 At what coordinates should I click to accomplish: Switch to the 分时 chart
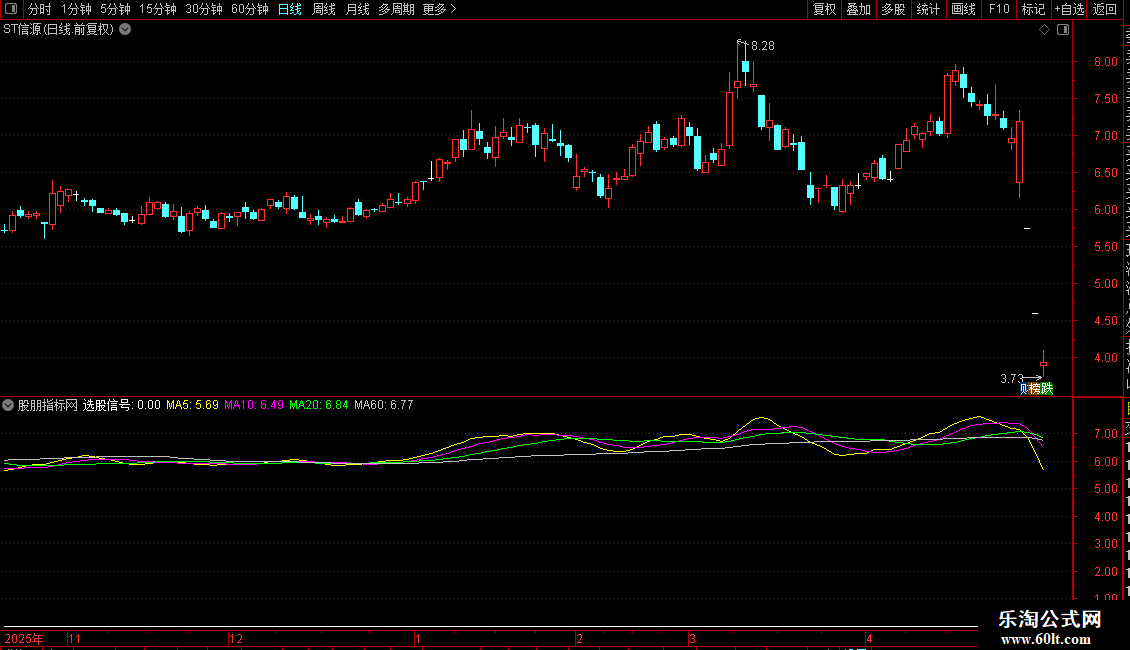click(40, 9)
